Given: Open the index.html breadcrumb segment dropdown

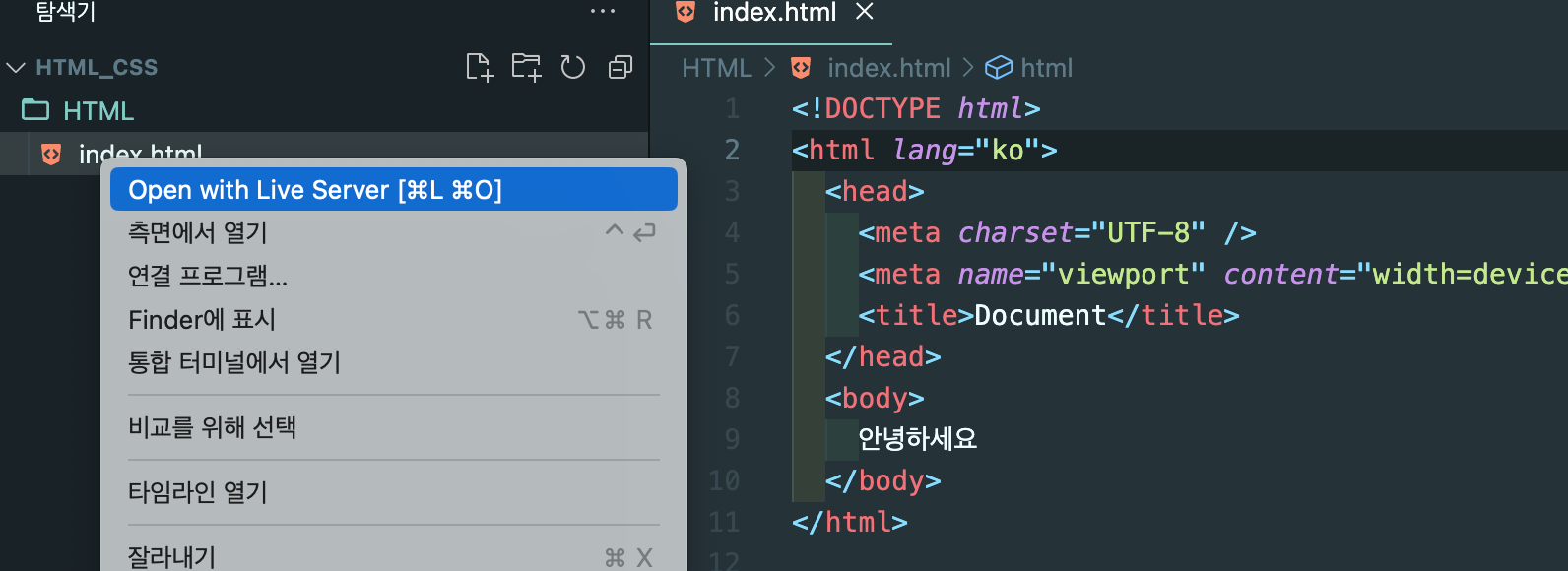Looking at the screenshot, I should (888, 67).
